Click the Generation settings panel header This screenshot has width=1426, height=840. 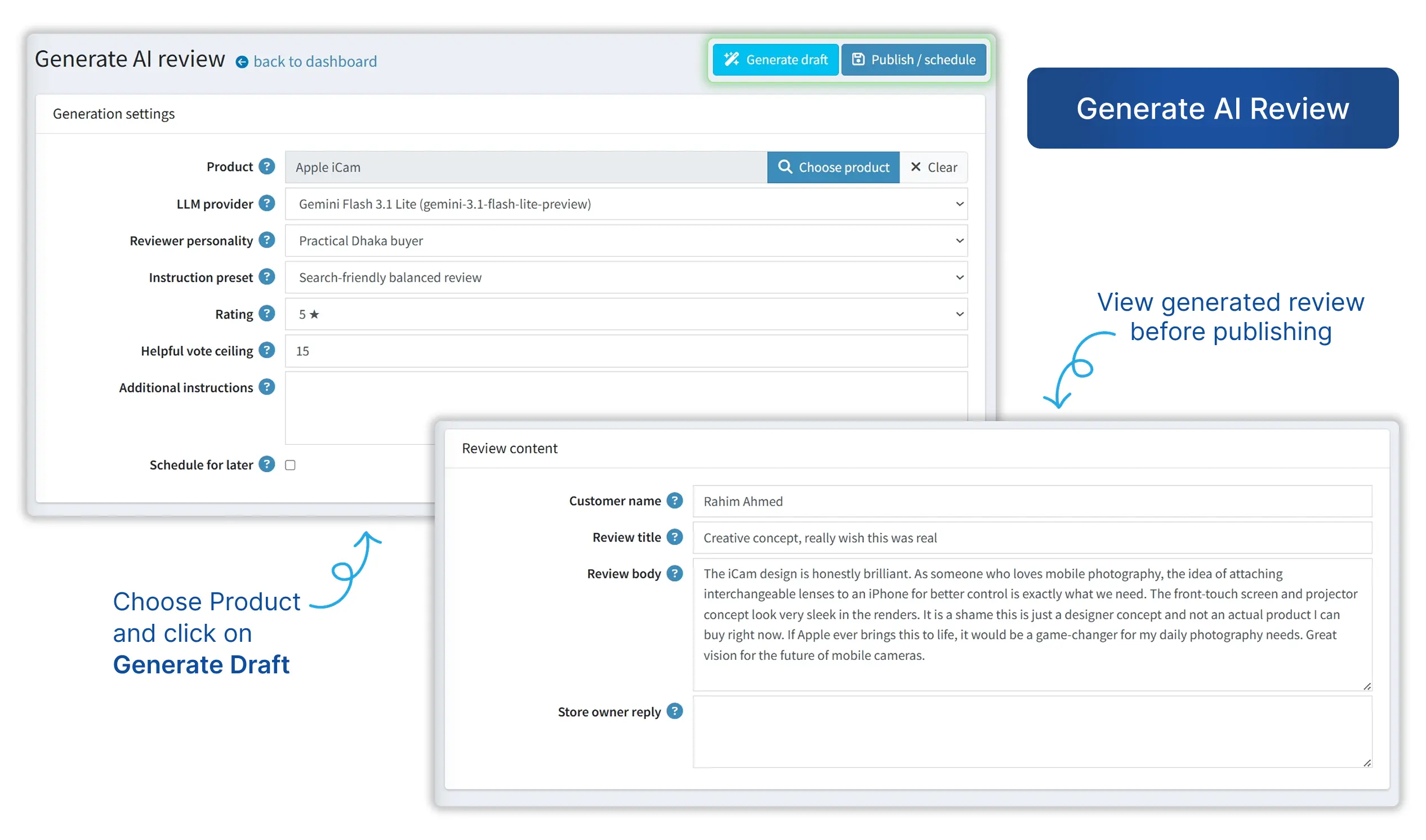click(510, 114)
